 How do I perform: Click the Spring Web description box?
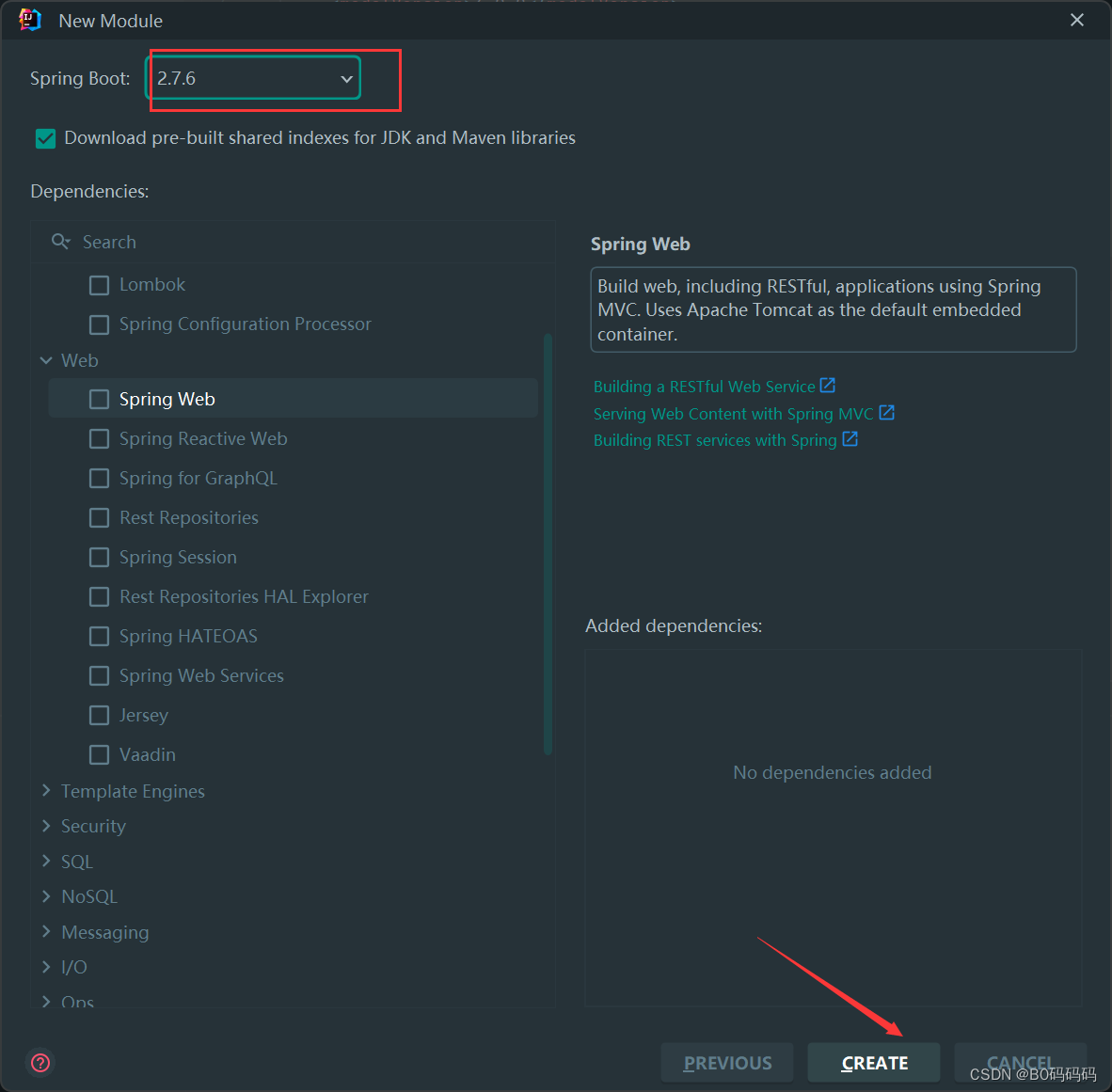pos(834,309)
